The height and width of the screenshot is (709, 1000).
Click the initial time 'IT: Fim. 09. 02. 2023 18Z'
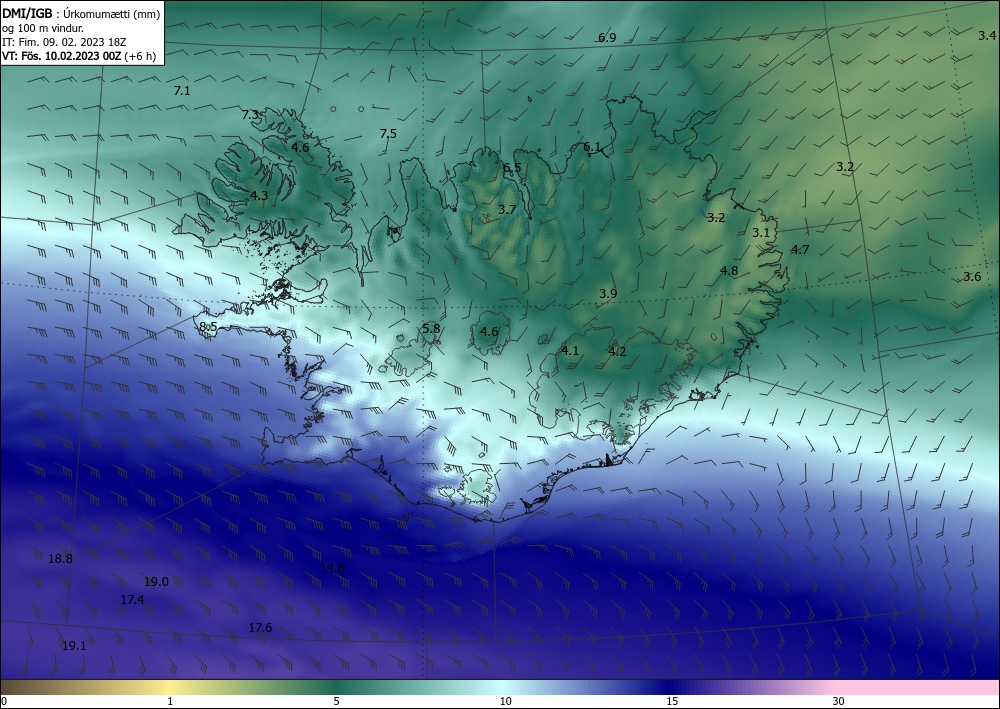64,42
